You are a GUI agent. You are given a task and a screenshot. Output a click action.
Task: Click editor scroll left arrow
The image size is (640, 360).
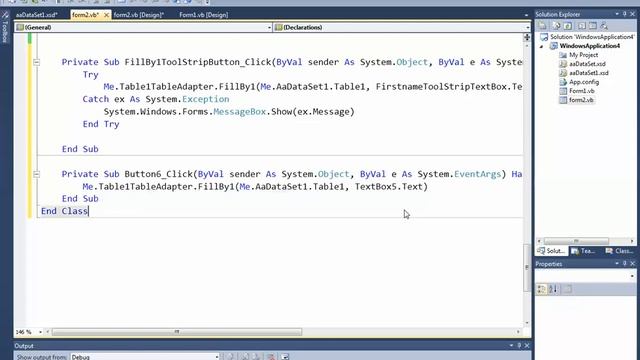pos(48,332)
